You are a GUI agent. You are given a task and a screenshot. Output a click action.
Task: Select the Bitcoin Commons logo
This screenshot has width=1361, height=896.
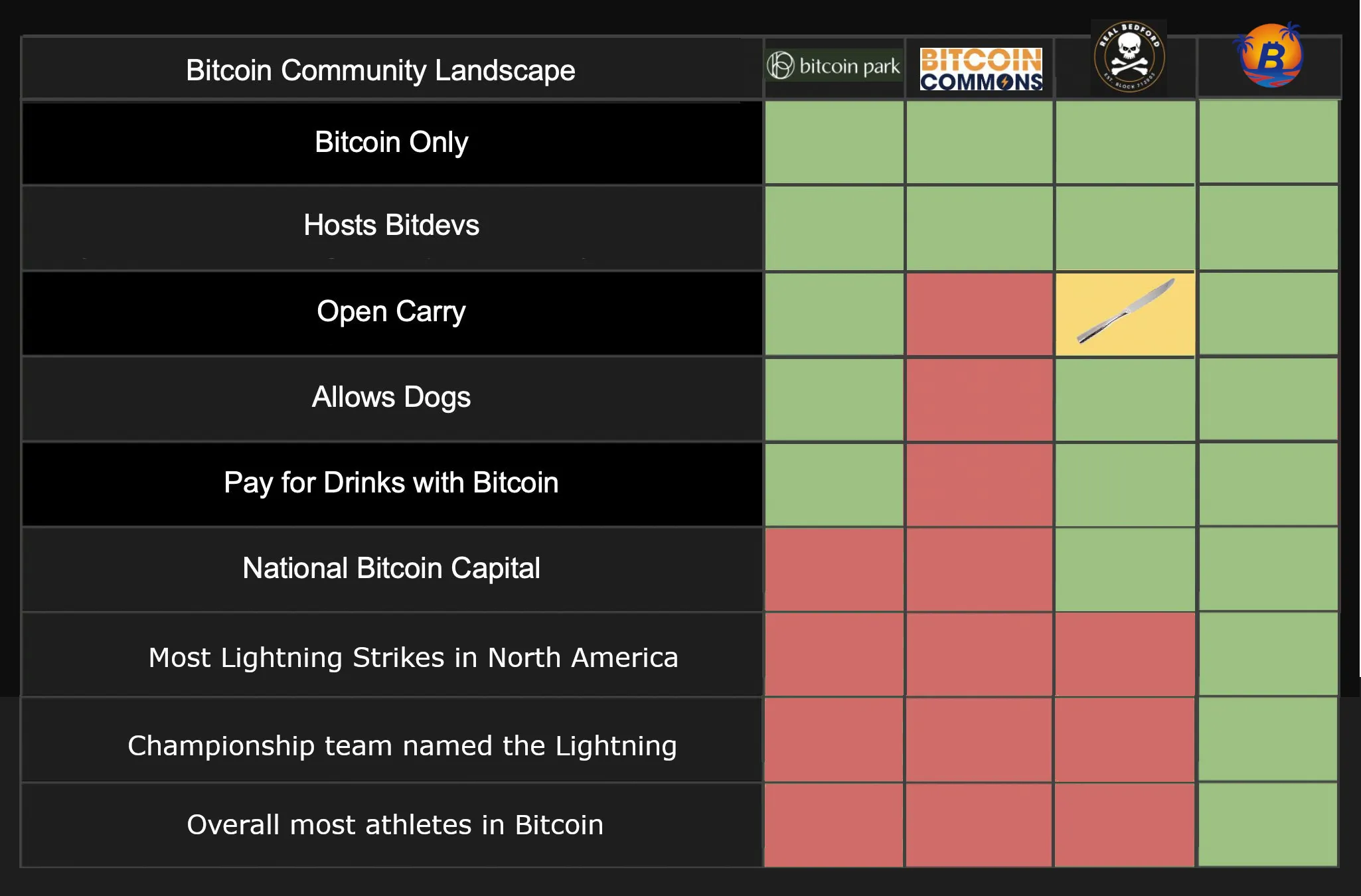tap(981, 68)
